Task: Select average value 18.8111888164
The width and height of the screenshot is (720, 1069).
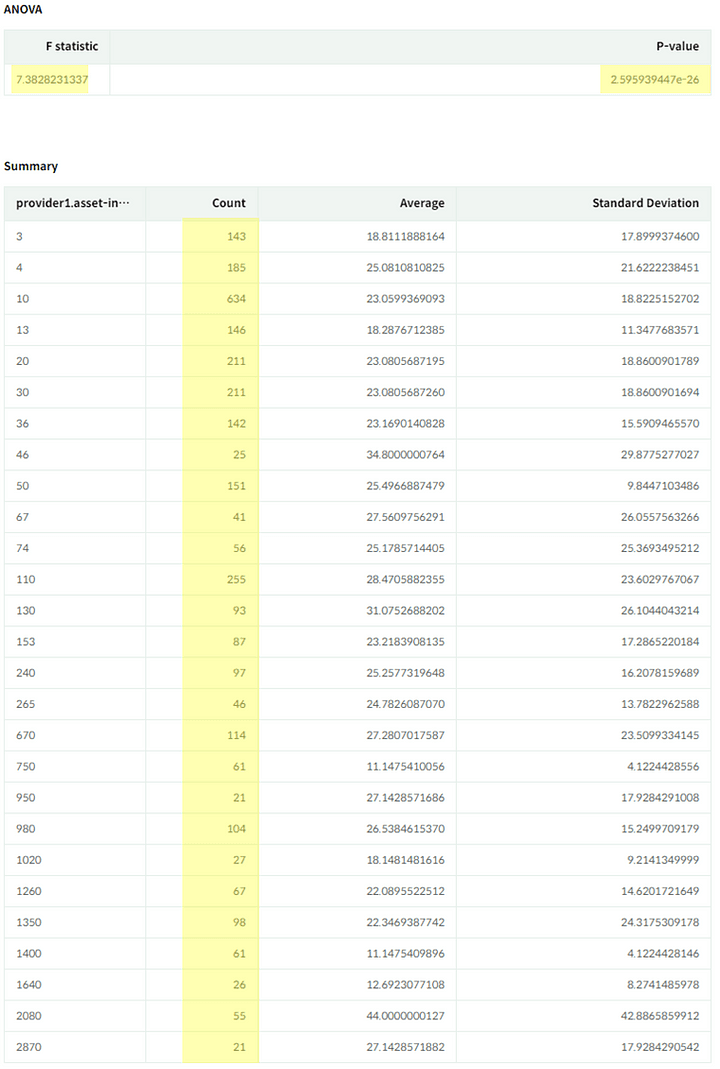Action: point(405,237)
